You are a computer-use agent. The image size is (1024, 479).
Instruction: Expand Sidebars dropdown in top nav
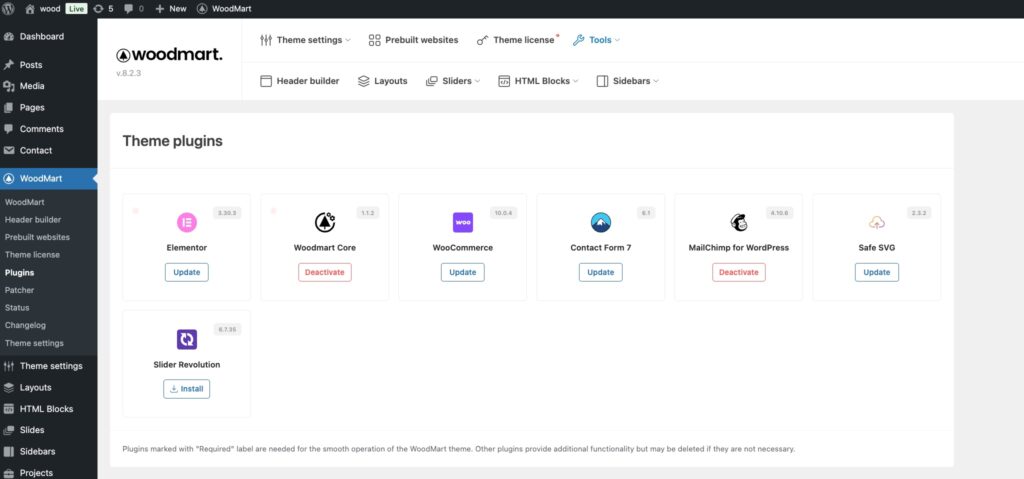(628, 81)
